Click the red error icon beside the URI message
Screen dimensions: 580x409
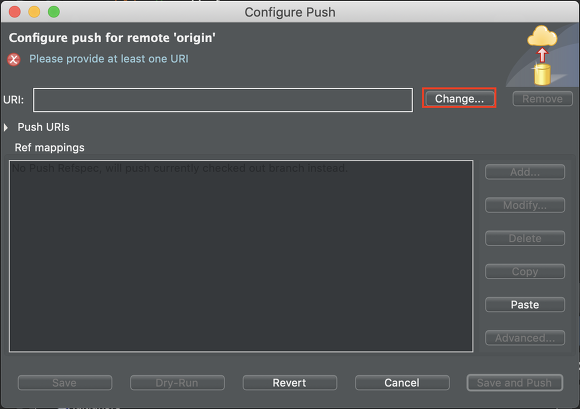pyautogui.click(x=14, y=59)
